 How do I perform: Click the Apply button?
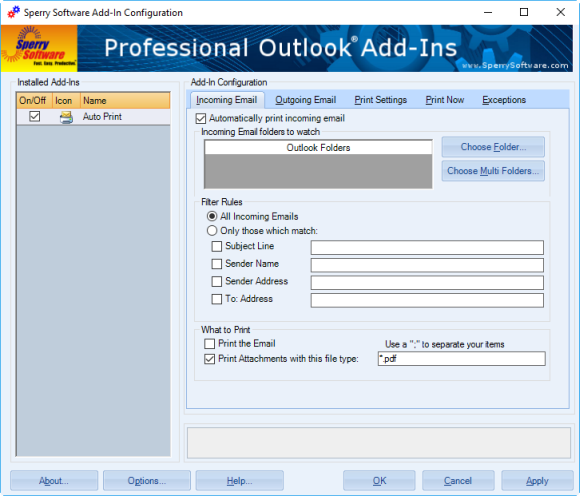537,481
